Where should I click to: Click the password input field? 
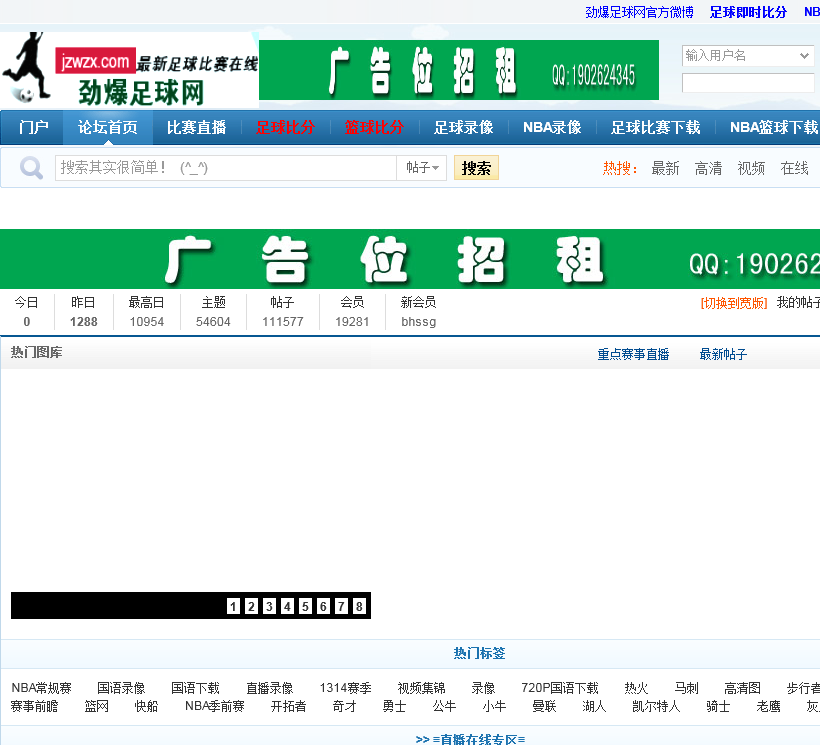[x=748, y=83]
